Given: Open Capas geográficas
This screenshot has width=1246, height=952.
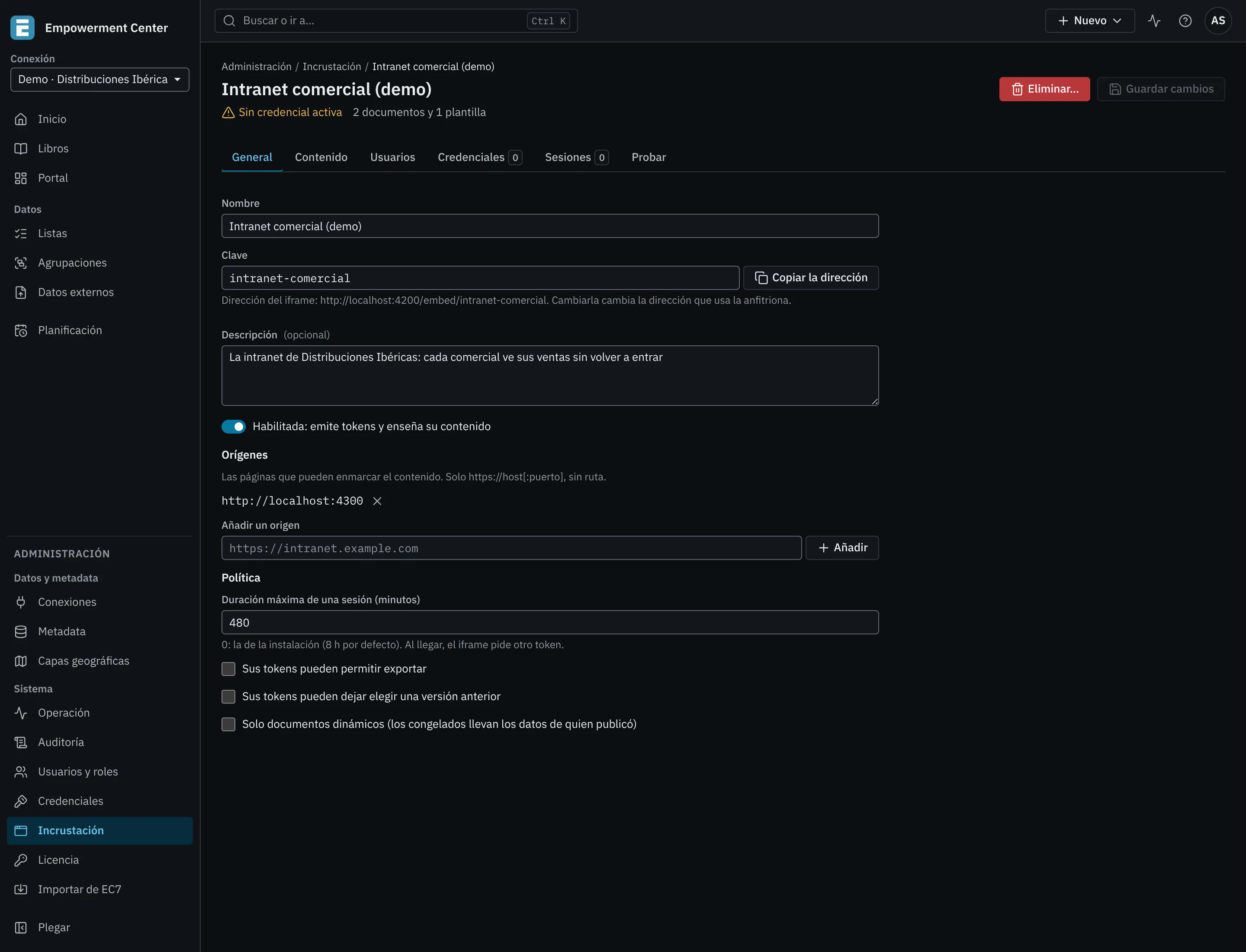Looking at the screenshot, I should coord(100,661).
